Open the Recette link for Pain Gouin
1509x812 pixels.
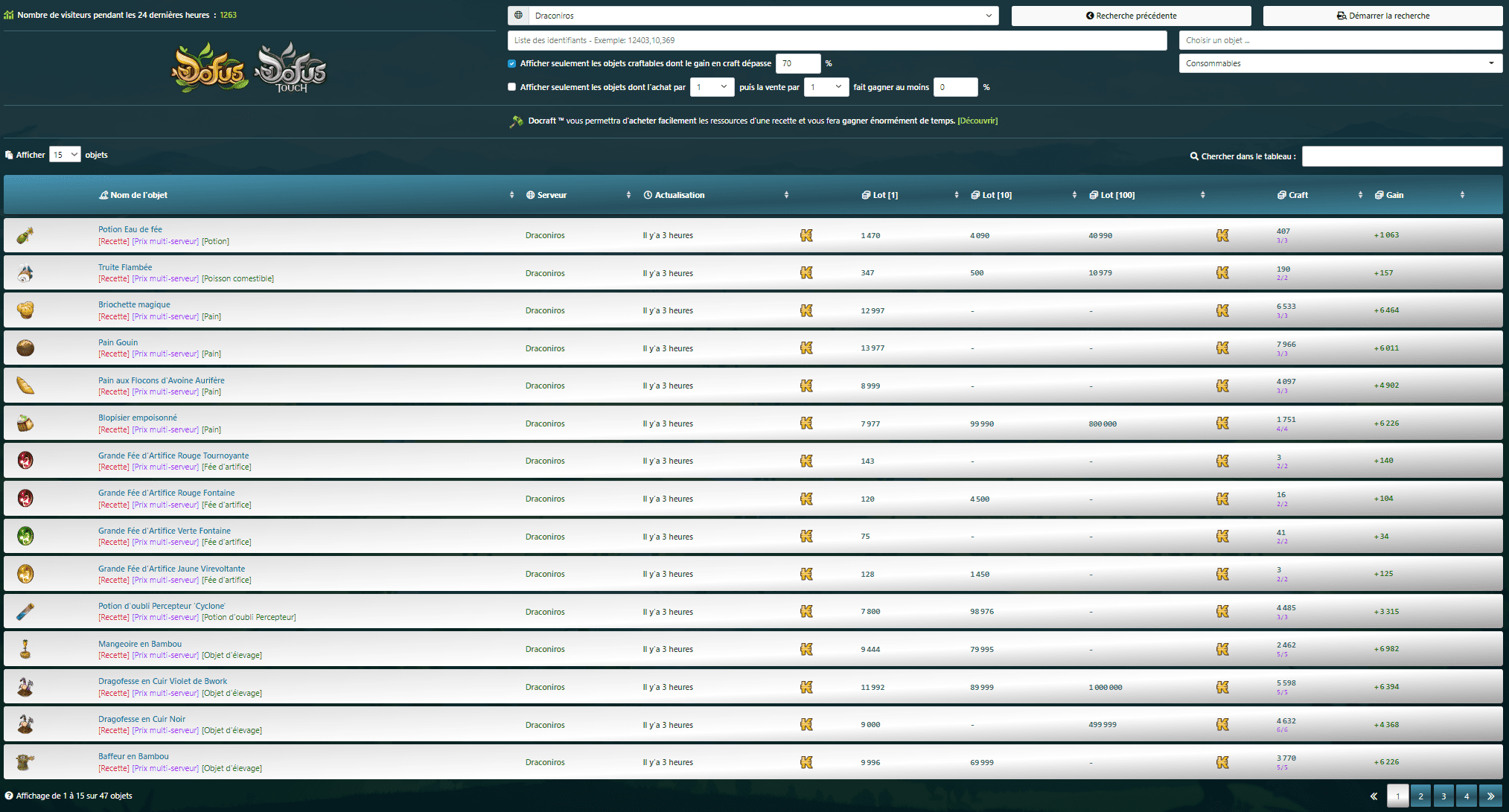(x=113, y=354)
